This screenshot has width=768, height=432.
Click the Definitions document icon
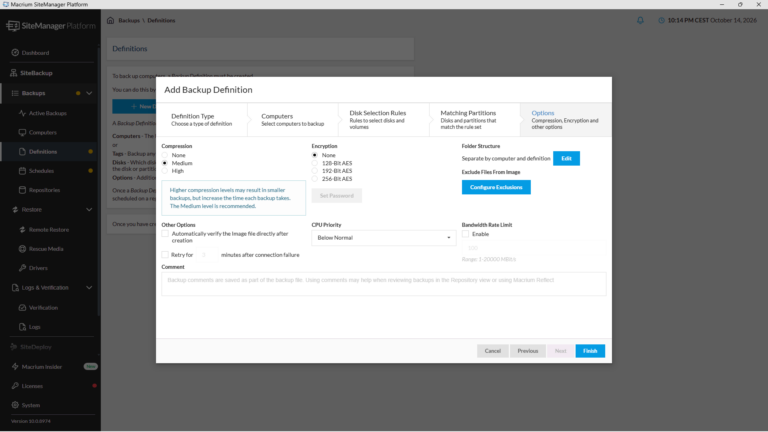[x=22, y=151]
